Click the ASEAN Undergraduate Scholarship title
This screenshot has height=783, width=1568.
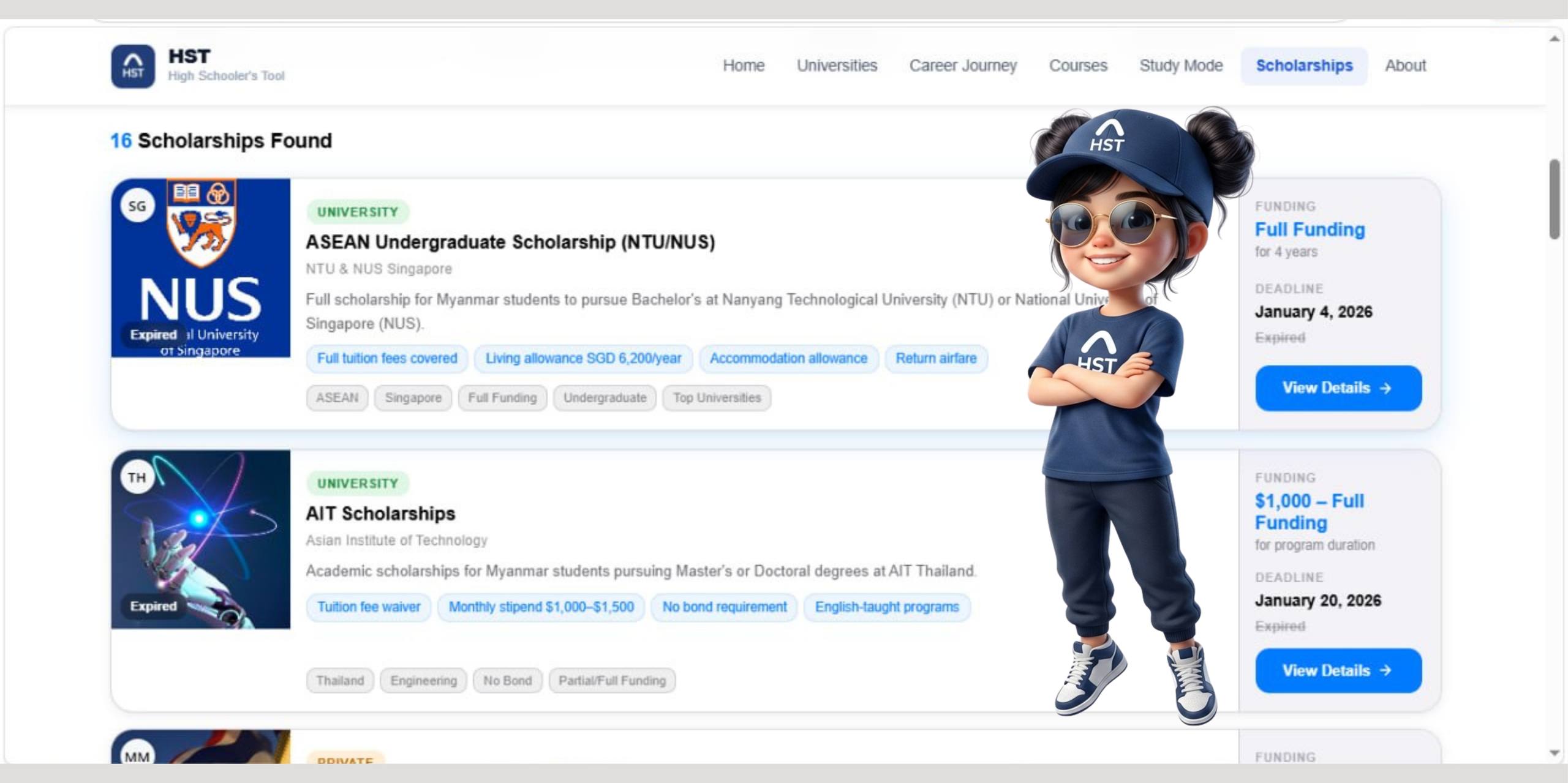510,242
